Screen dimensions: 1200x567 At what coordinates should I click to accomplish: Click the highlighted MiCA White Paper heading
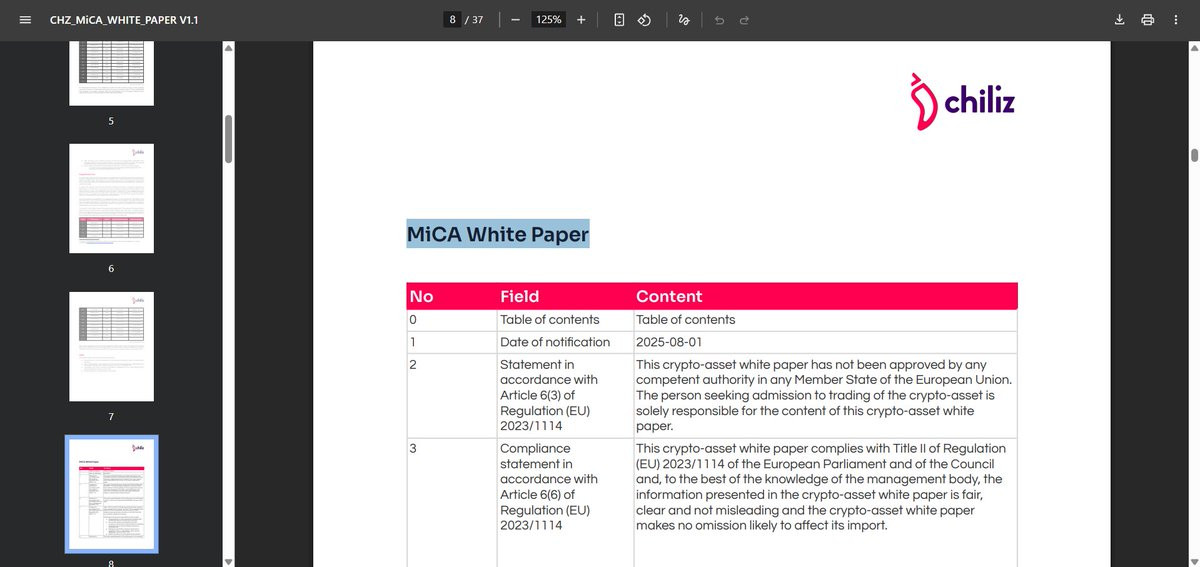[x=498, y=234]
